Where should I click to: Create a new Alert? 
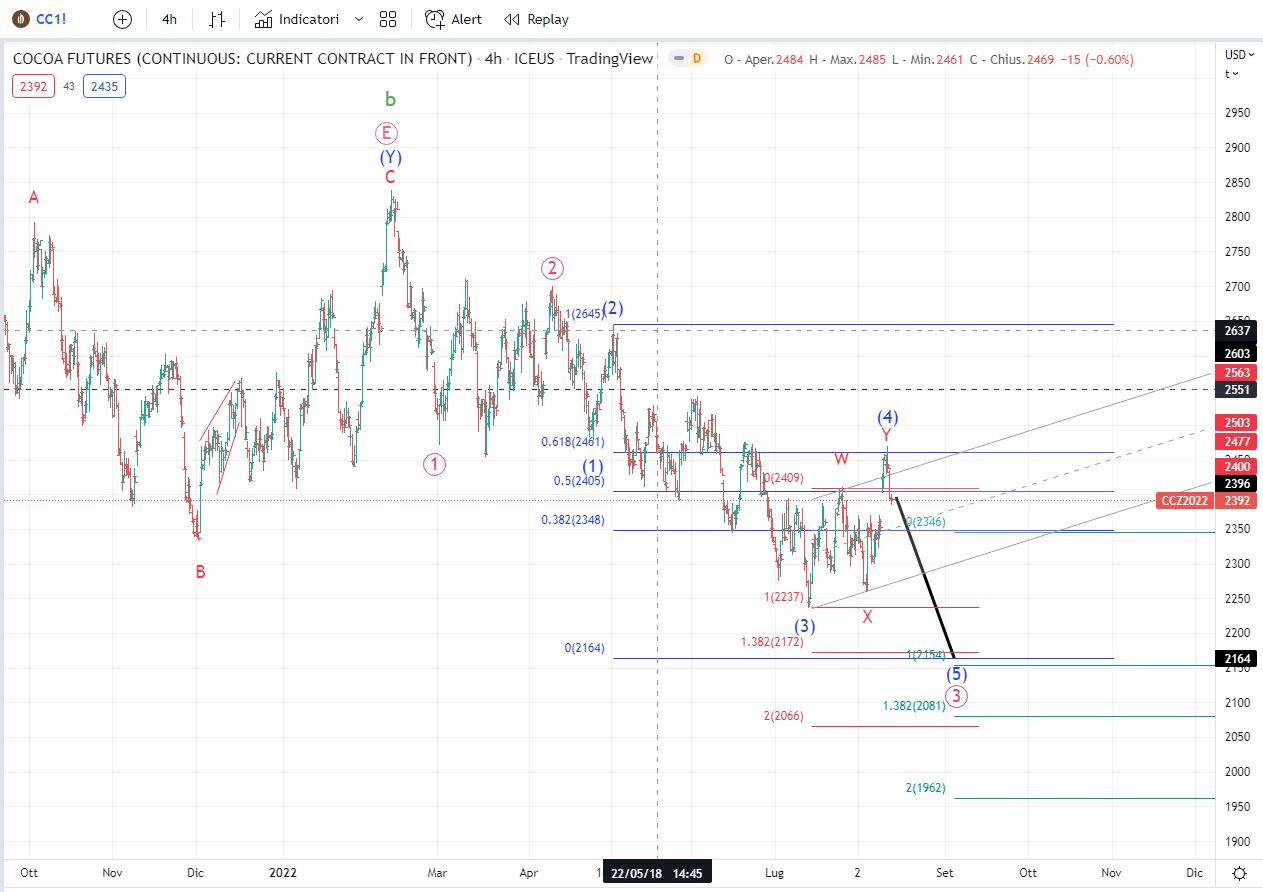(453, 19)
